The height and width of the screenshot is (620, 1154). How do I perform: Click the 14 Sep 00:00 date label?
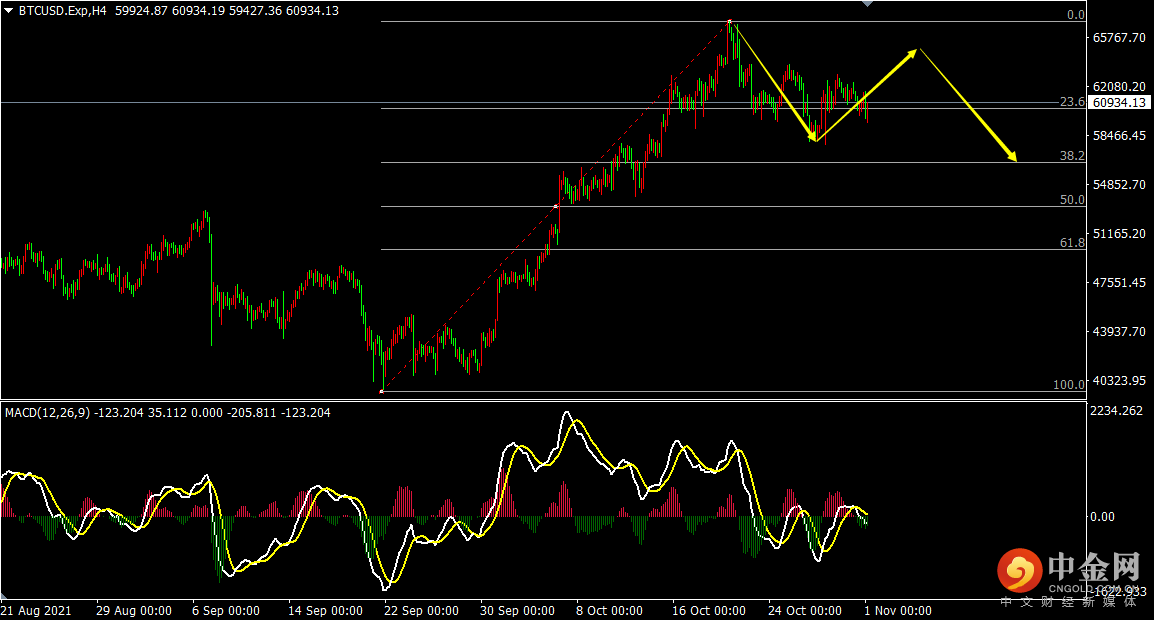coord(325,610)
